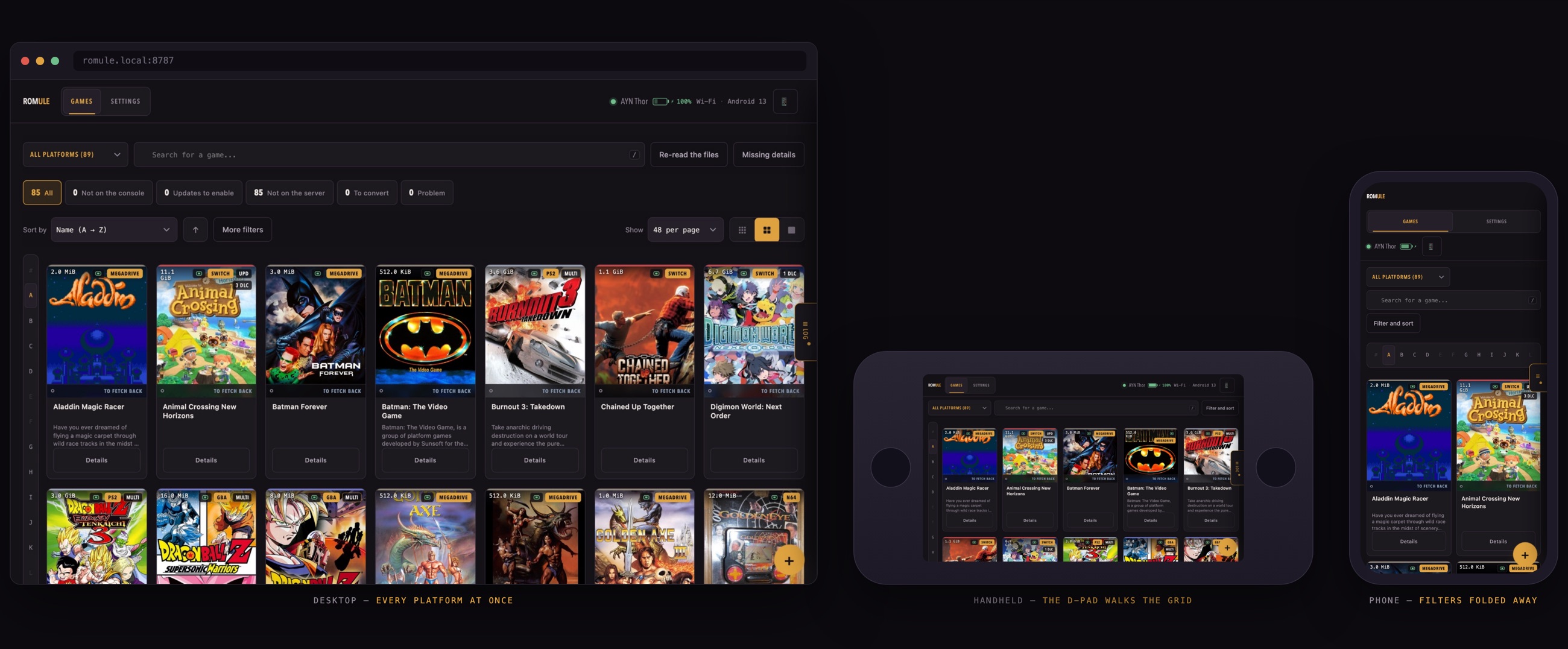Open the SETTINGS tab in handheld view
Viewport: 1568px width, 649px height.
(981, 385)
